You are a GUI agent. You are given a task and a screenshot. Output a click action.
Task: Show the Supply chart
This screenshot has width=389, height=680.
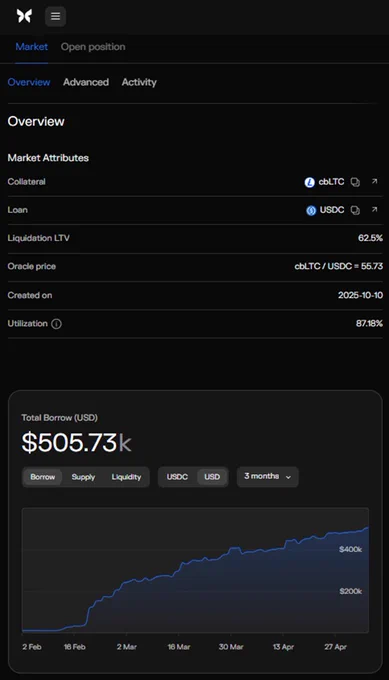83,477
